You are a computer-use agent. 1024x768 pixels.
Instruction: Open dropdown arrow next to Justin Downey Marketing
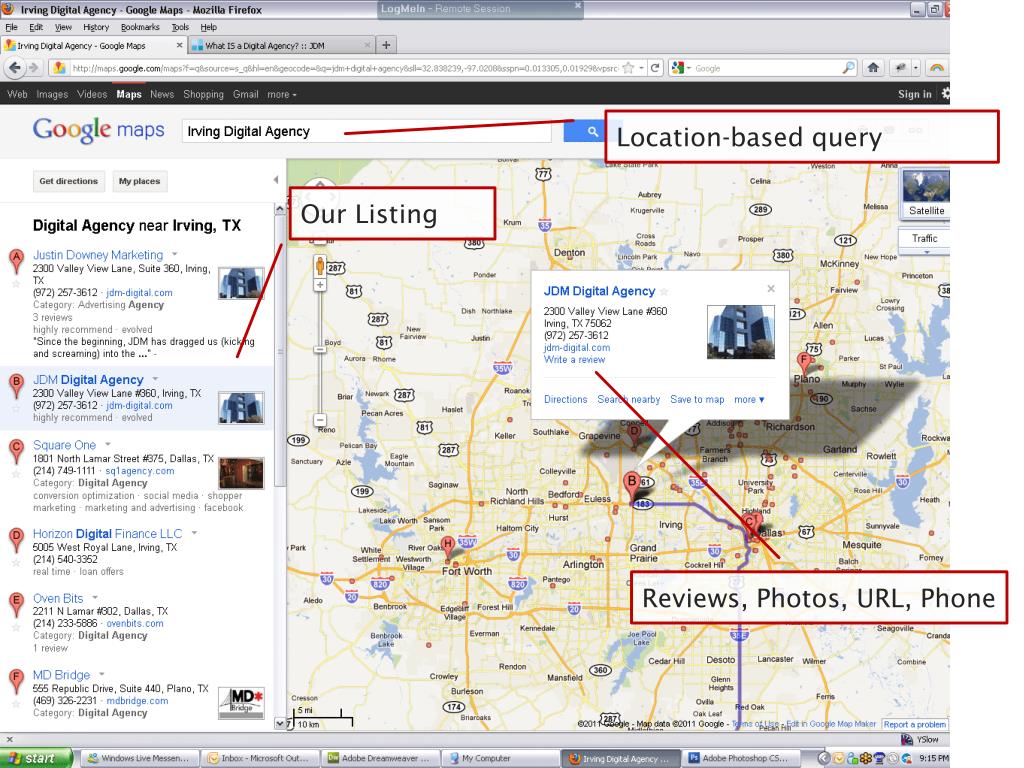point(175,254)
